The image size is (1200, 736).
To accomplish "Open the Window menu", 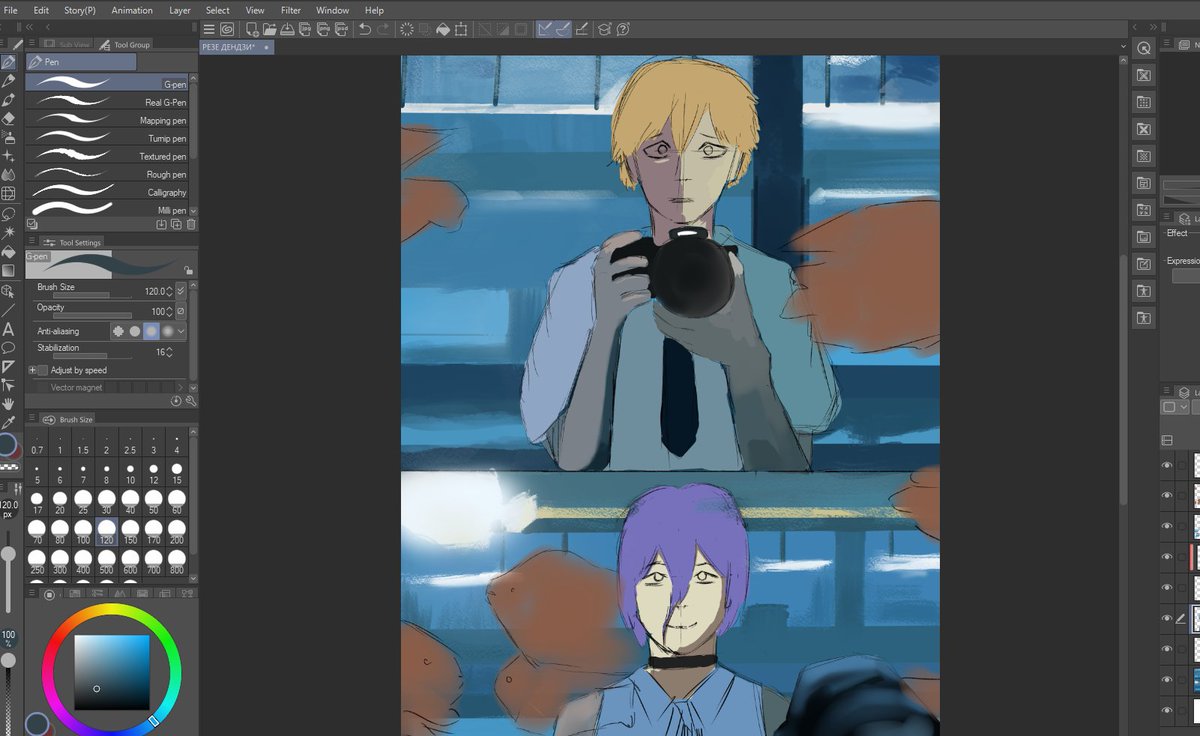I will click(x=333, y=10).
